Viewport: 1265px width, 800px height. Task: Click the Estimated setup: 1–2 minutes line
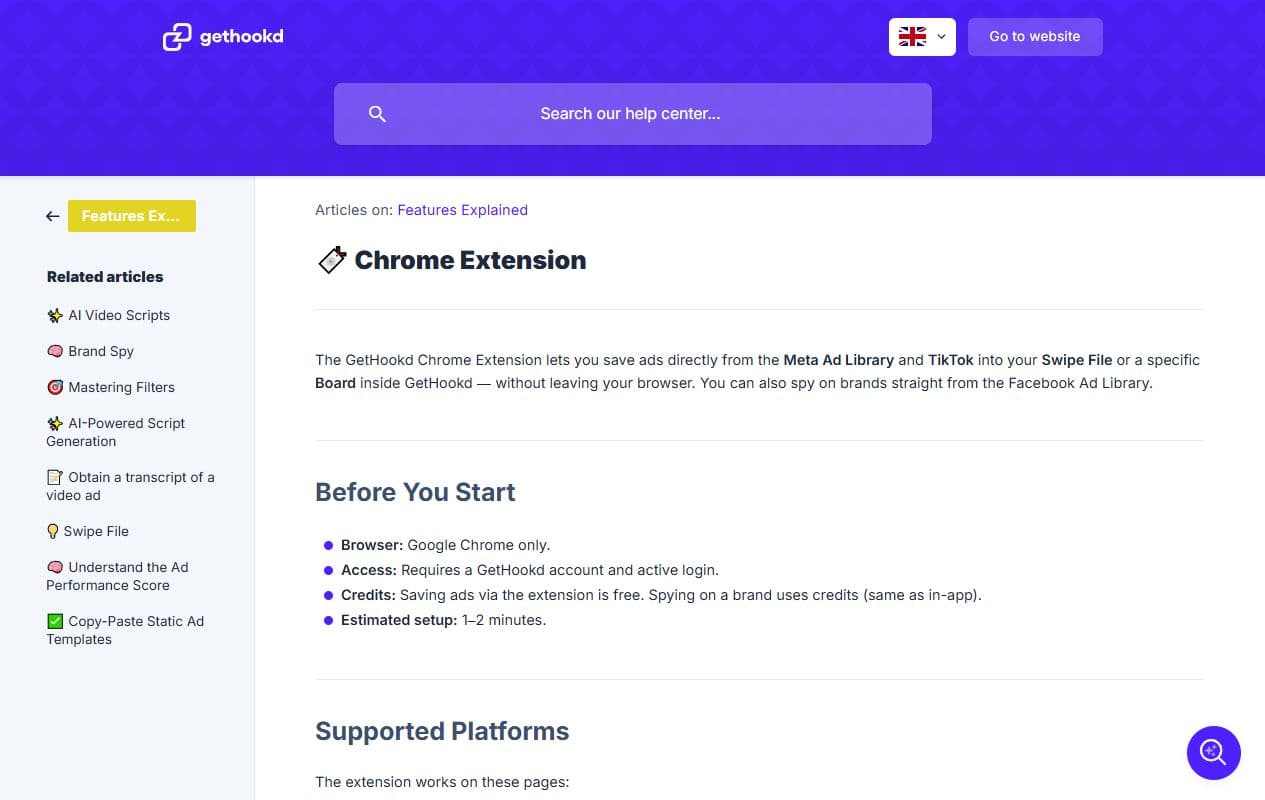coord(443,620)
